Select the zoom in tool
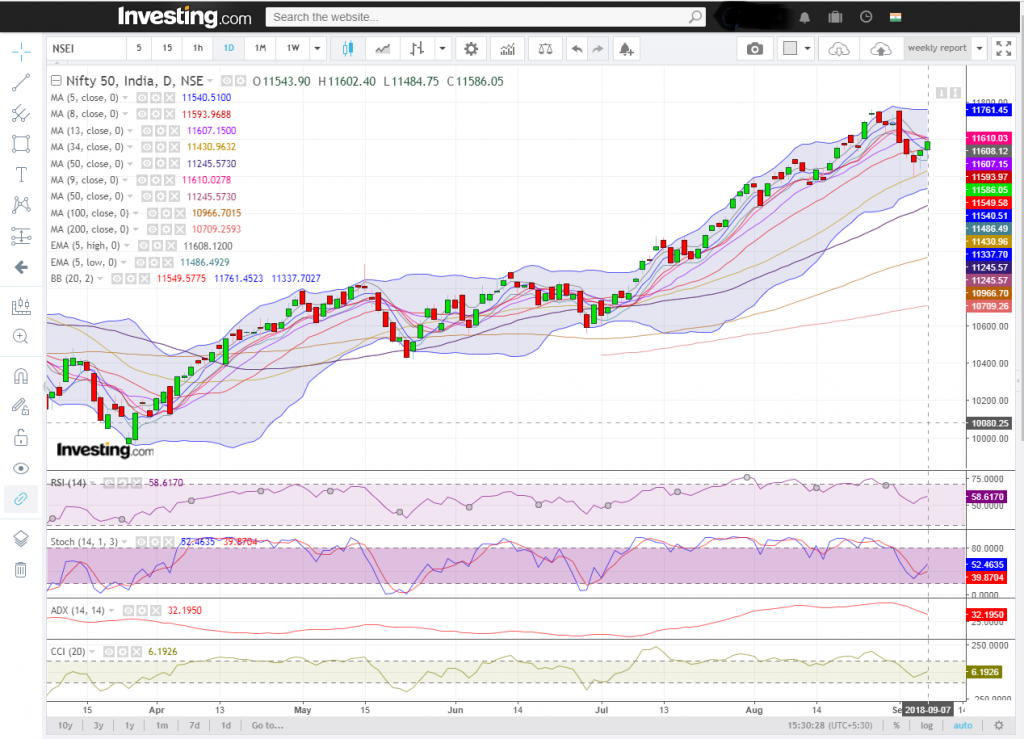The width and height of the screenshot is (1024, 739). tap(21, 336)
